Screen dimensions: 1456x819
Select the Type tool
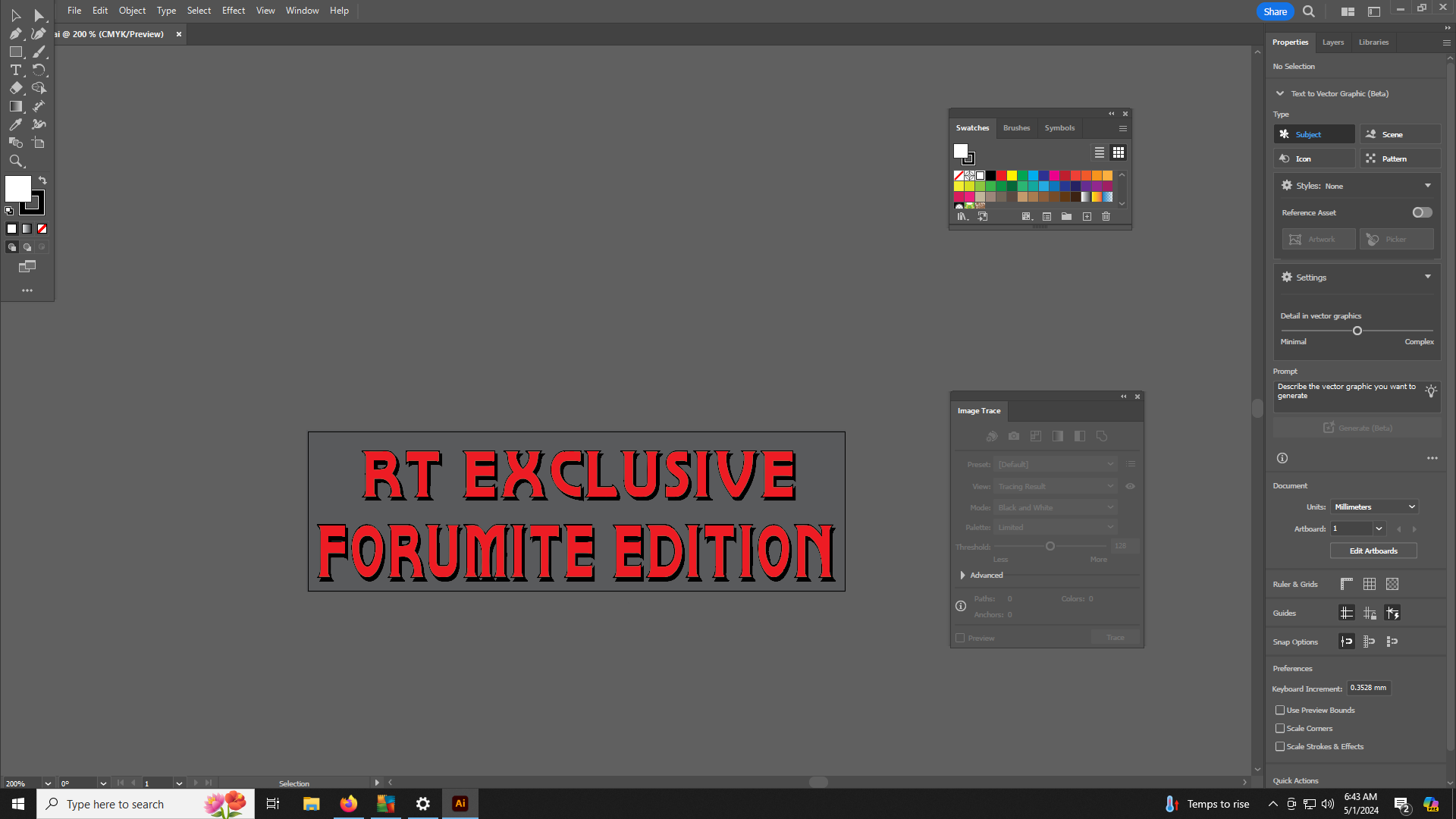pyautogui.click(x=15, y=70)
